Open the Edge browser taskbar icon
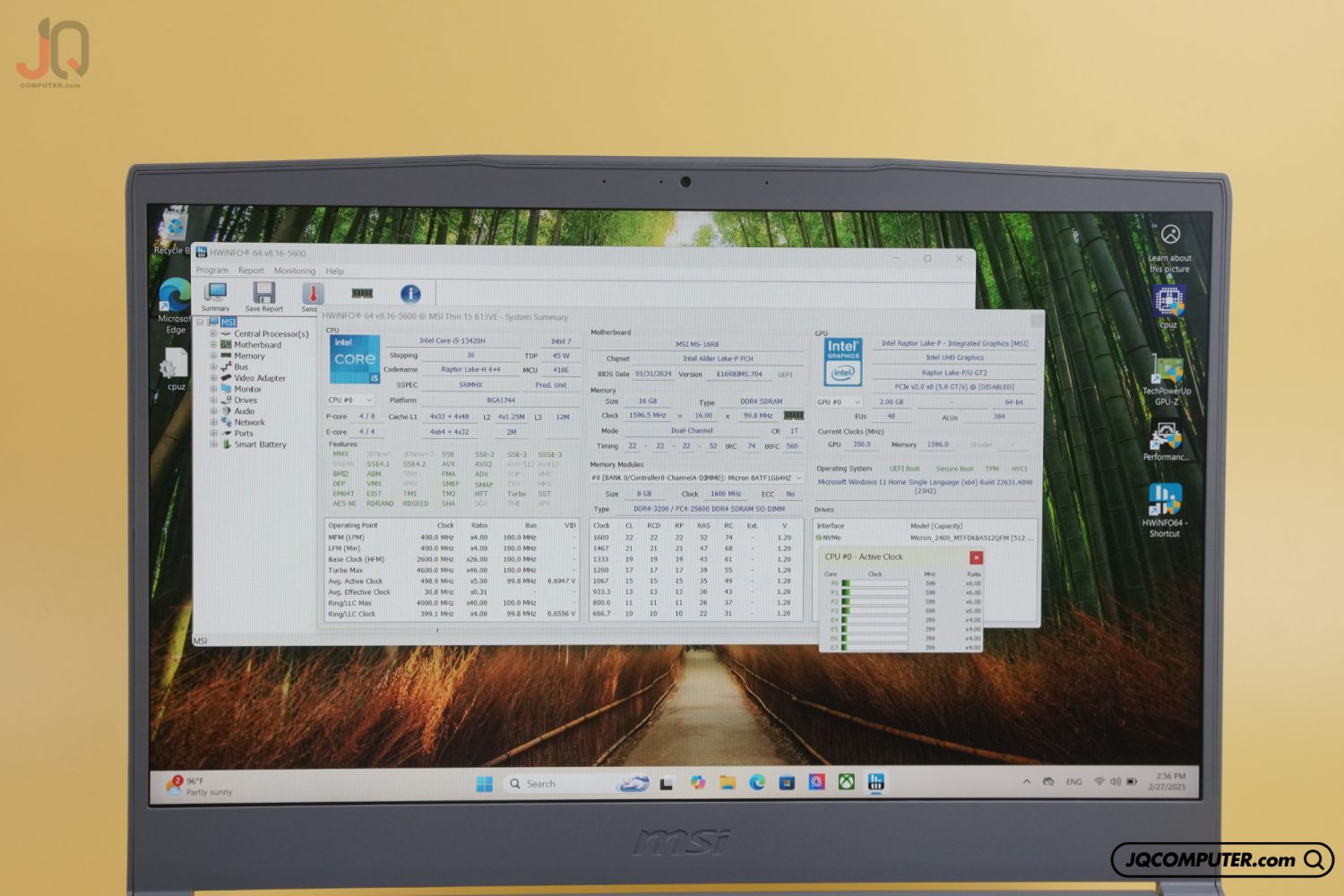The height and width of the screenshot is (896, 1344). 757,783
